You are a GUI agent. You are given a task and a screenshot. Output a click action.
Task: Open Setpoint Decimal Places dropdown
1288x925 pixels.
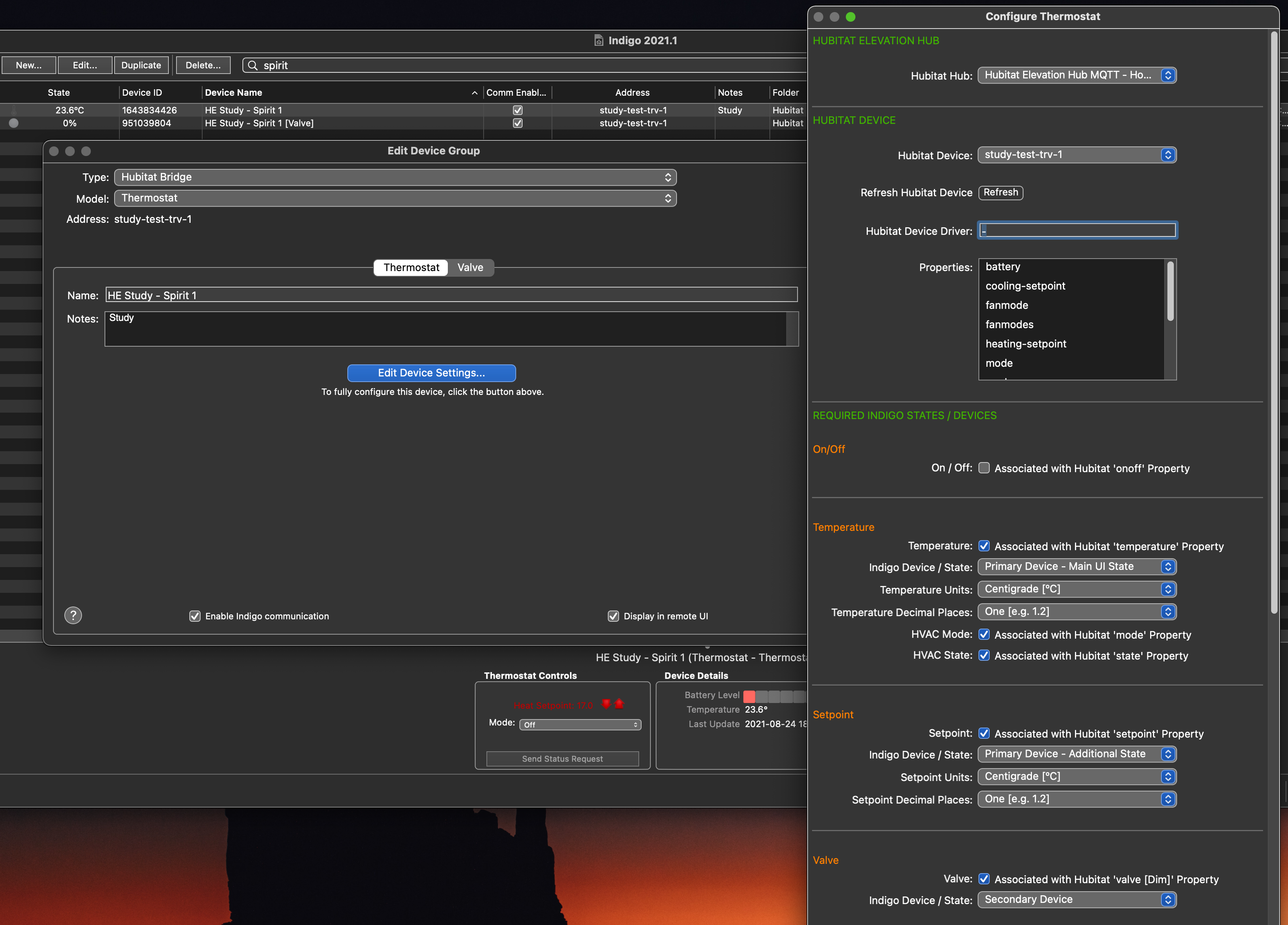(1077, 800)
